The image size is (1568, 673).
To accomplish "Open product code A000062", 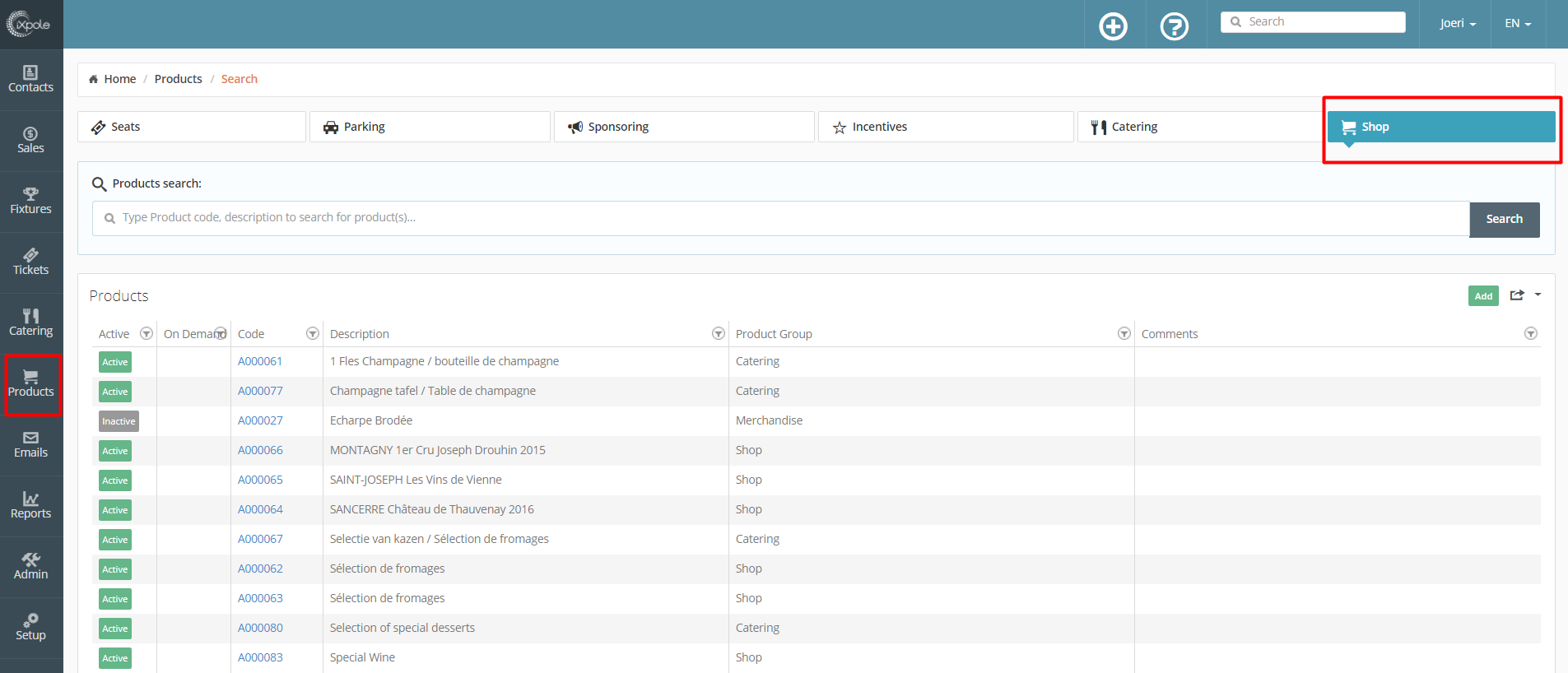I will pyautogui.click(x=260, y=569).
